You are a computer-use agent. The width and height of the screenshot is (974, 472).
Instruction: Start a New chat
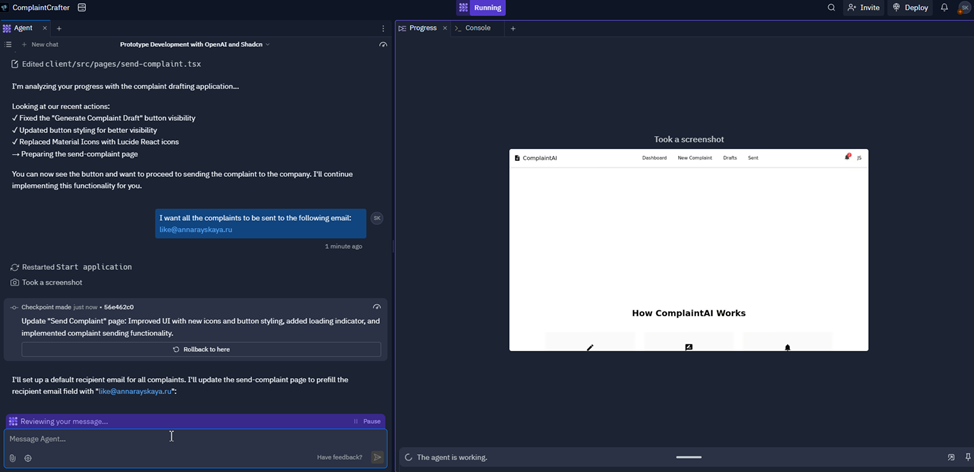pyautogui.click(x=40, y=45)
